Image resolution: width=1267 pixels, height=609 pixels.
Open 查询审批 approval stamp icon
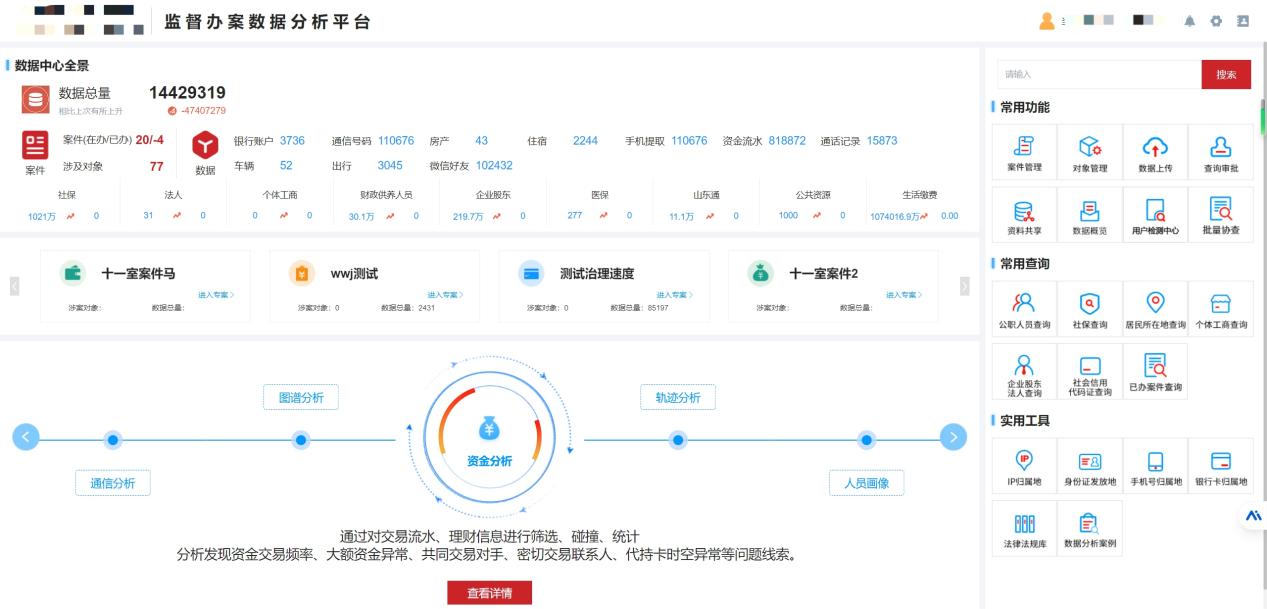[1219, 147]
